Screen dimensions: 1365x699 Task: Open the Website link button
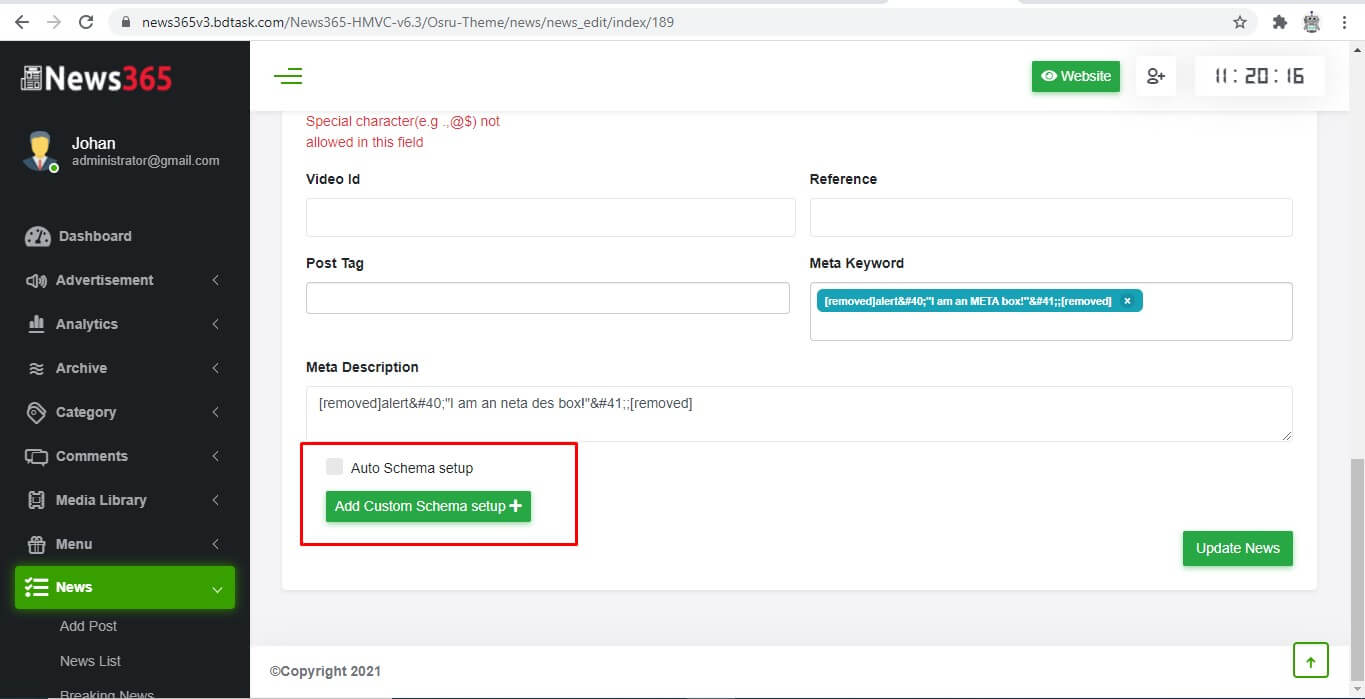[x=1075, y=76]
